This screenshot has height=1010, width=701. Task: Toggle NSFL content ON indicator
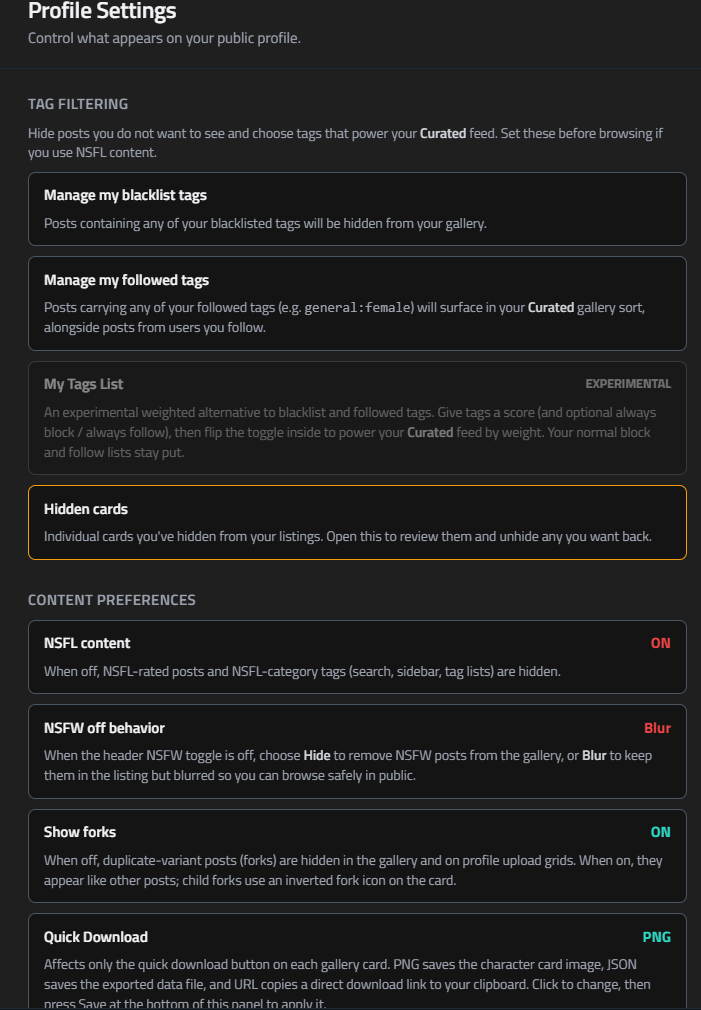click(660, 643)
